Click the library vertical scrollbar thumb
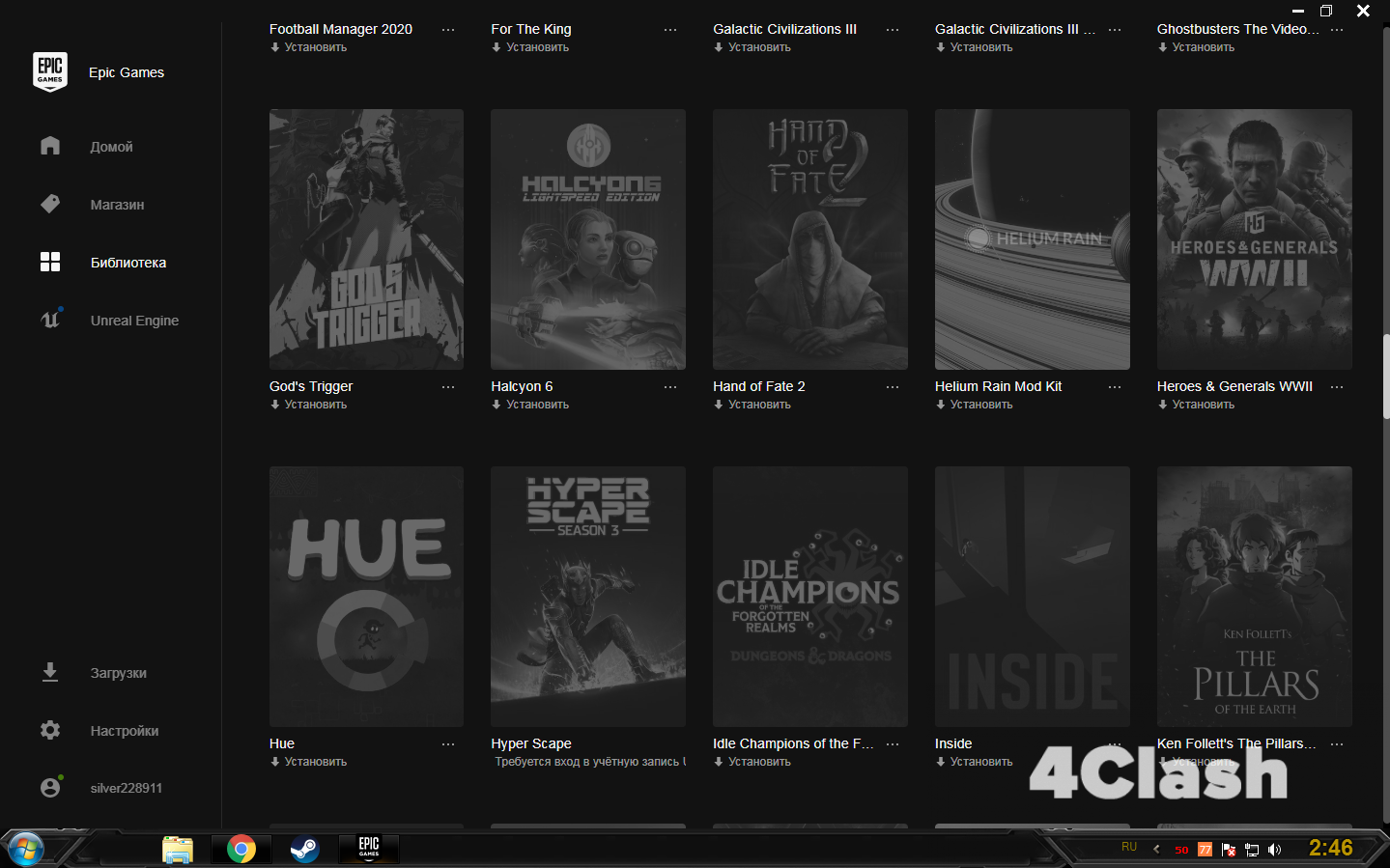This screenshot has height=868, width=1390. coord(1386,377)
